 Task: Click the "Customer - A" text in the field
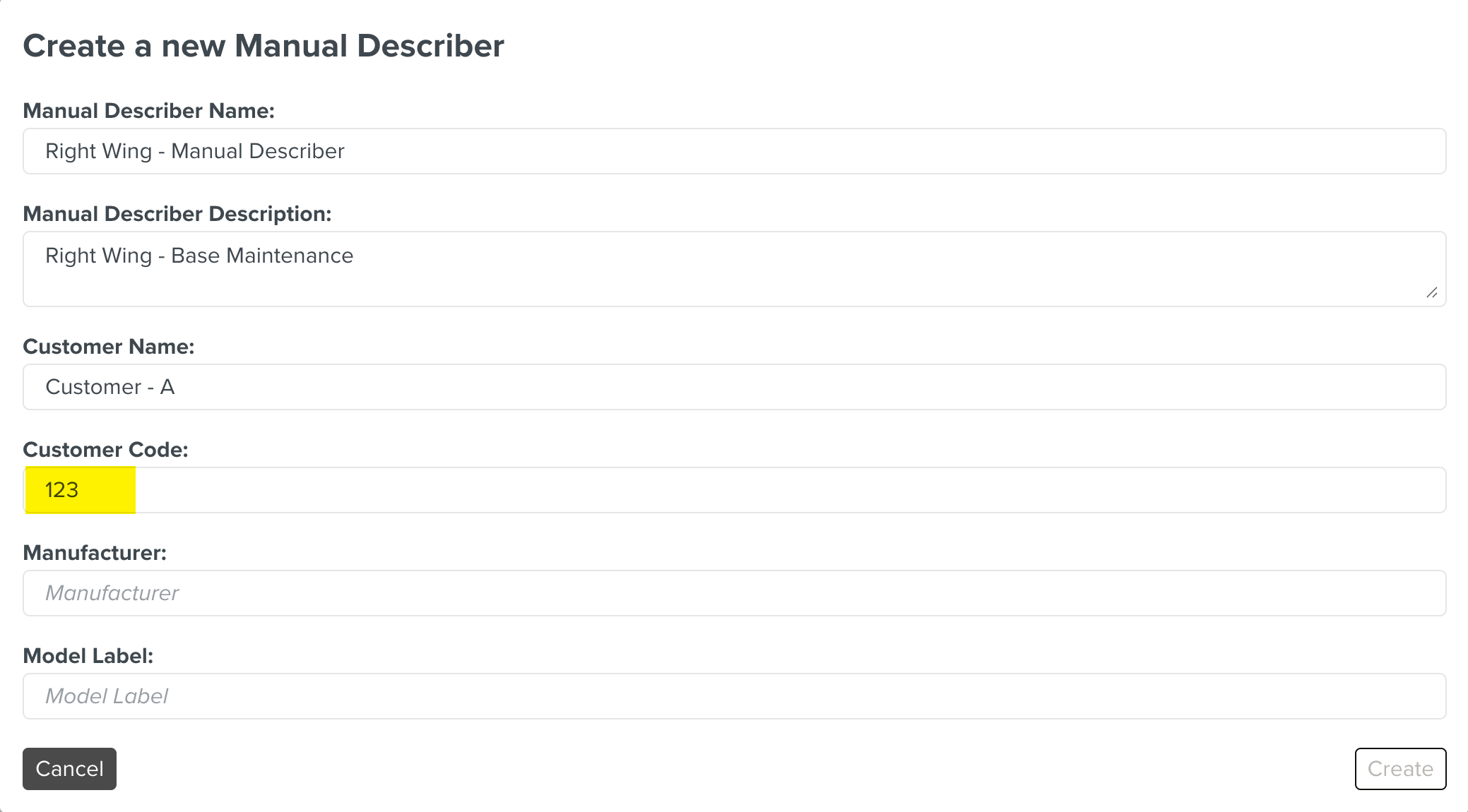point(110,387)
